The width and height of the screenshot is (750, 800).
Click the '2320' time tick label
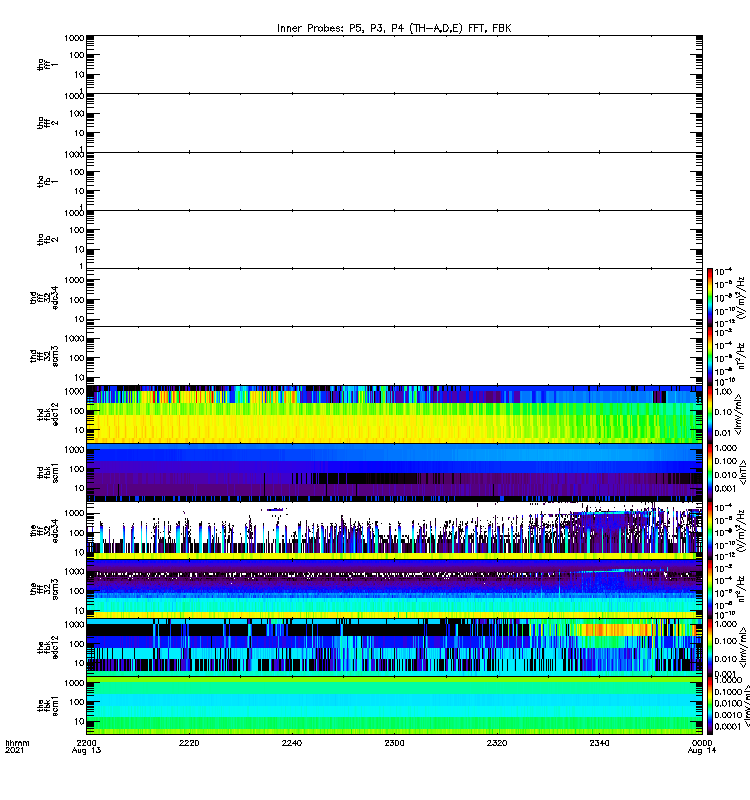click(x=497, y=743)
